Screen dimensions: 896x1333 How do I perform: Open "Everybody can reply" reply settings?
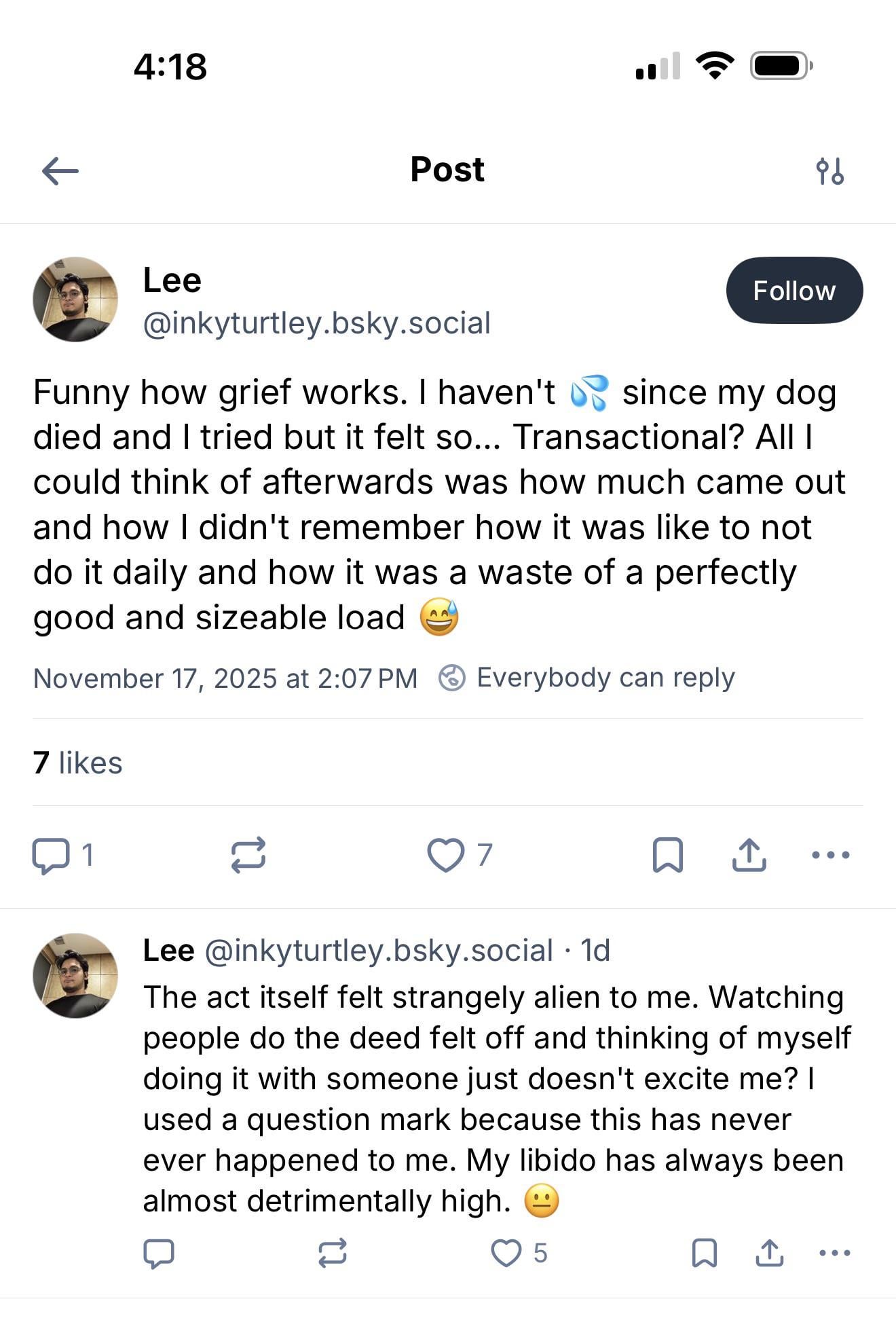tap(588, 678)
